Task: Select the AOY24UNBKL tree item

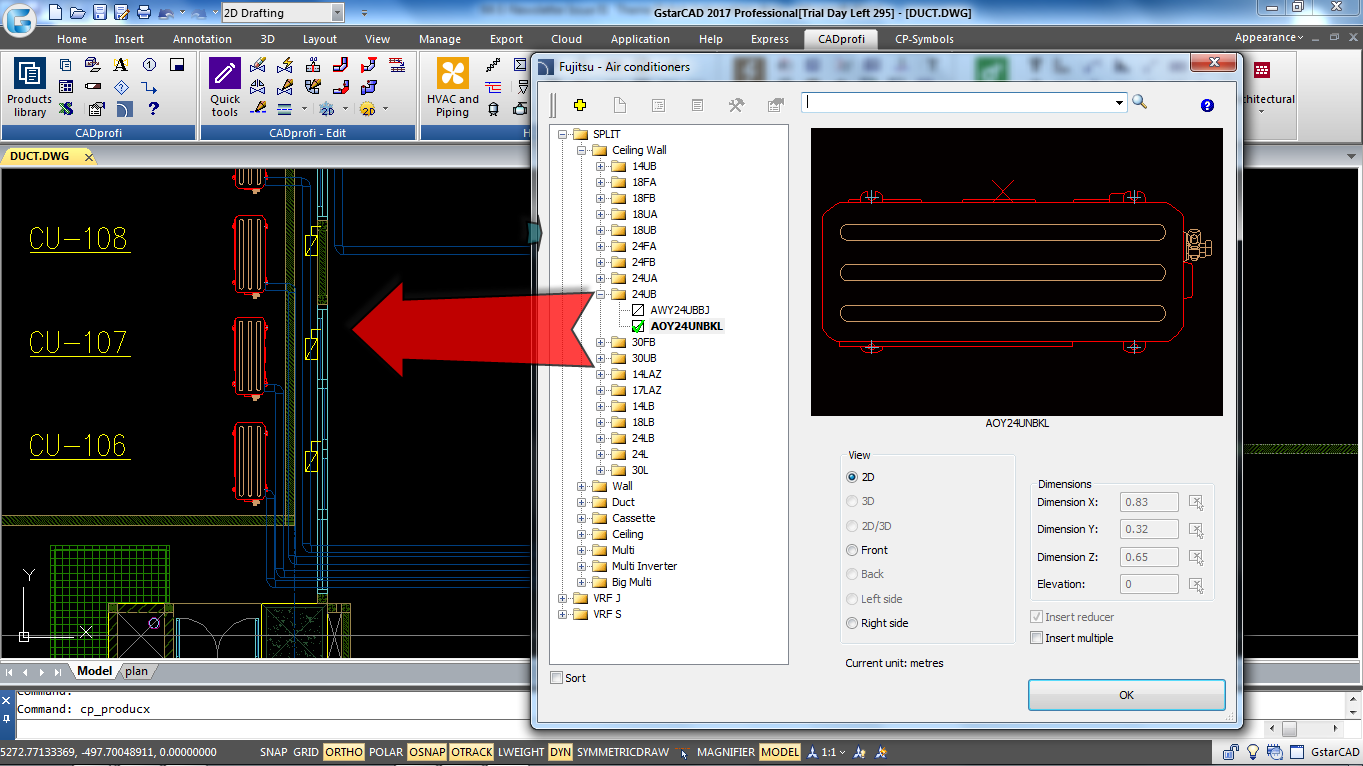Action: [x=686, y=326]
